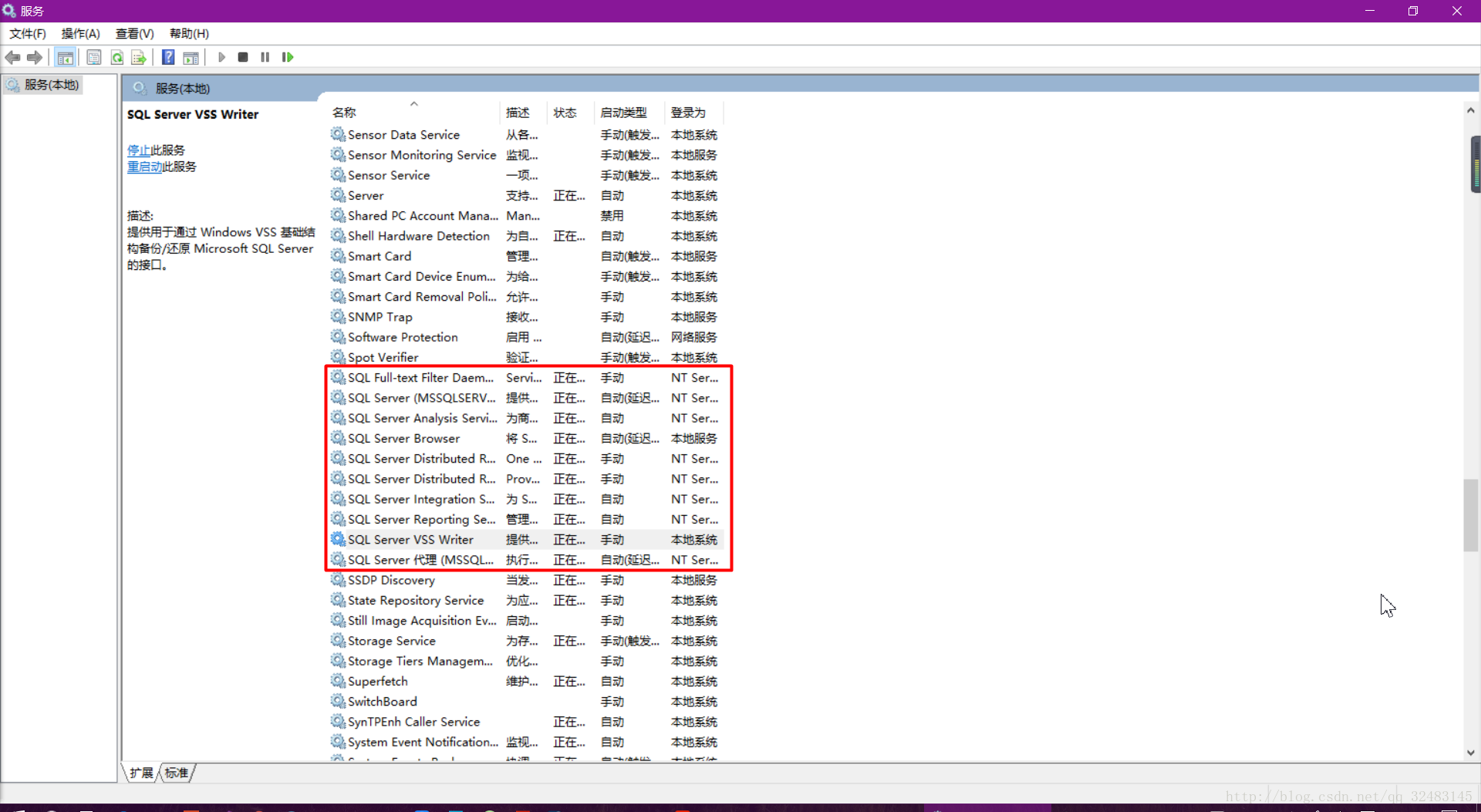
Task: Select the SQL Server VSS Writer row
Action: click(x=528, y=540)
